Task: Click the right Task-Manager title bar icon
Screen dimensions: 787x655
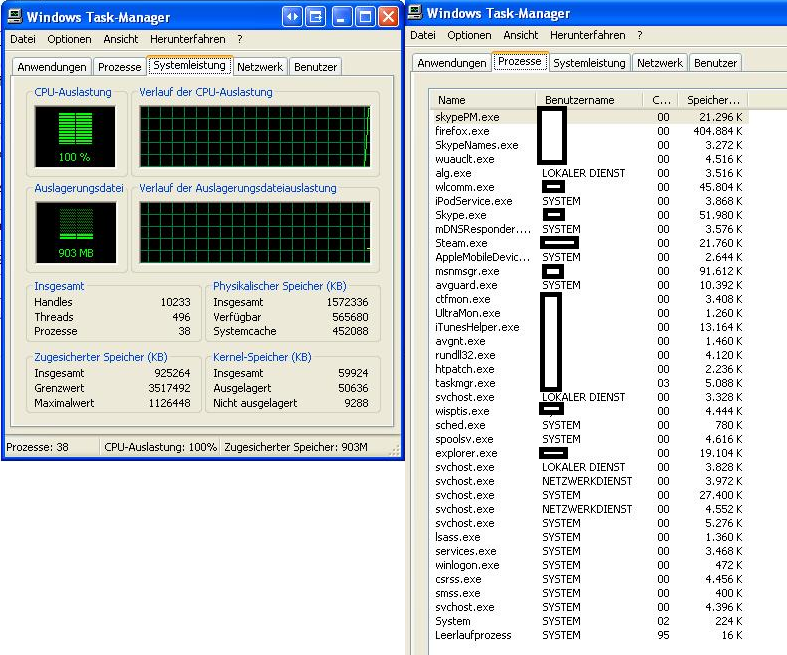Action: tap(415, 13)
